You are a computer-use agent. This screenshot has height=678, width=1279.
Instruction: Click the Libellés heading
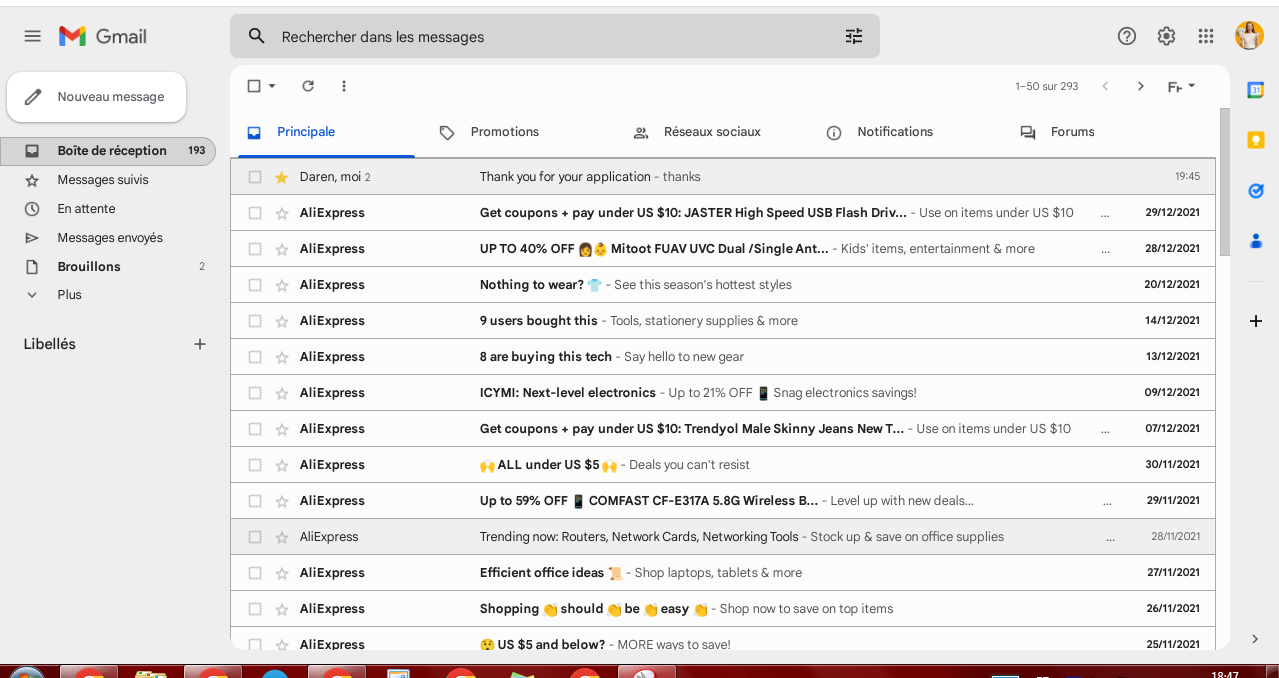click(50, 344)
